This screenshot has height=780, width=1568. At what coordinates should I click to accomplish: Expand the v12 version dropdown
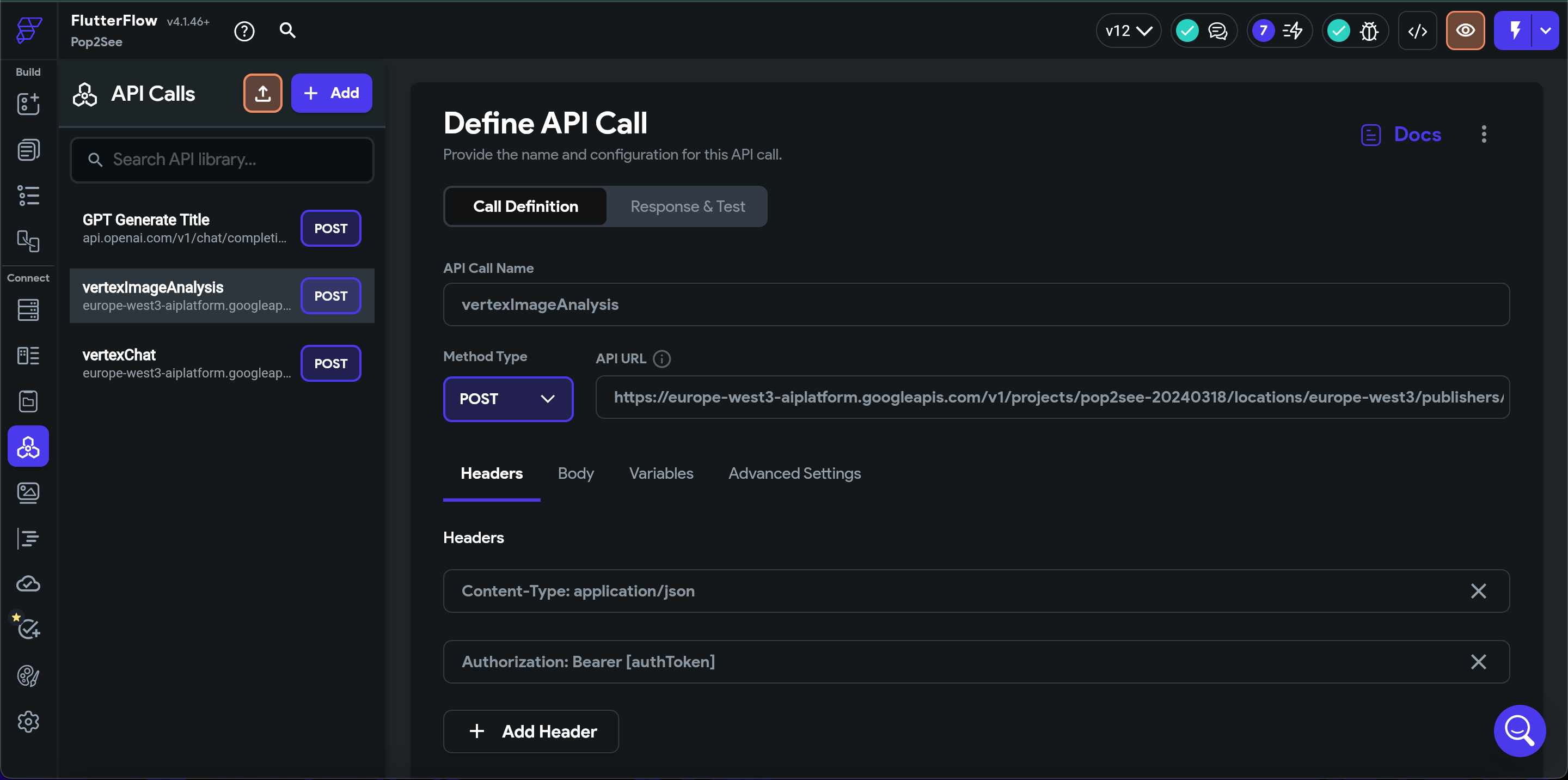click(x=1129, y=31)
